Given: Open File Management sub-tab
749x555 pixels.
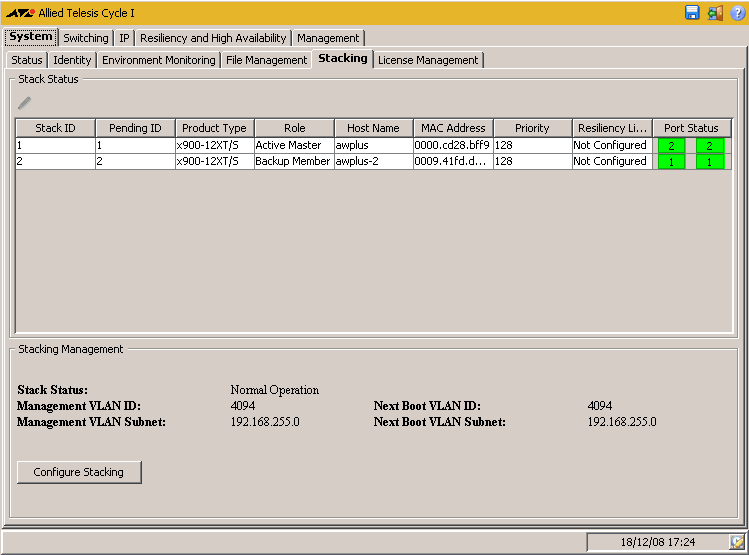Looking at the screenshot, I should click(267, 60).
